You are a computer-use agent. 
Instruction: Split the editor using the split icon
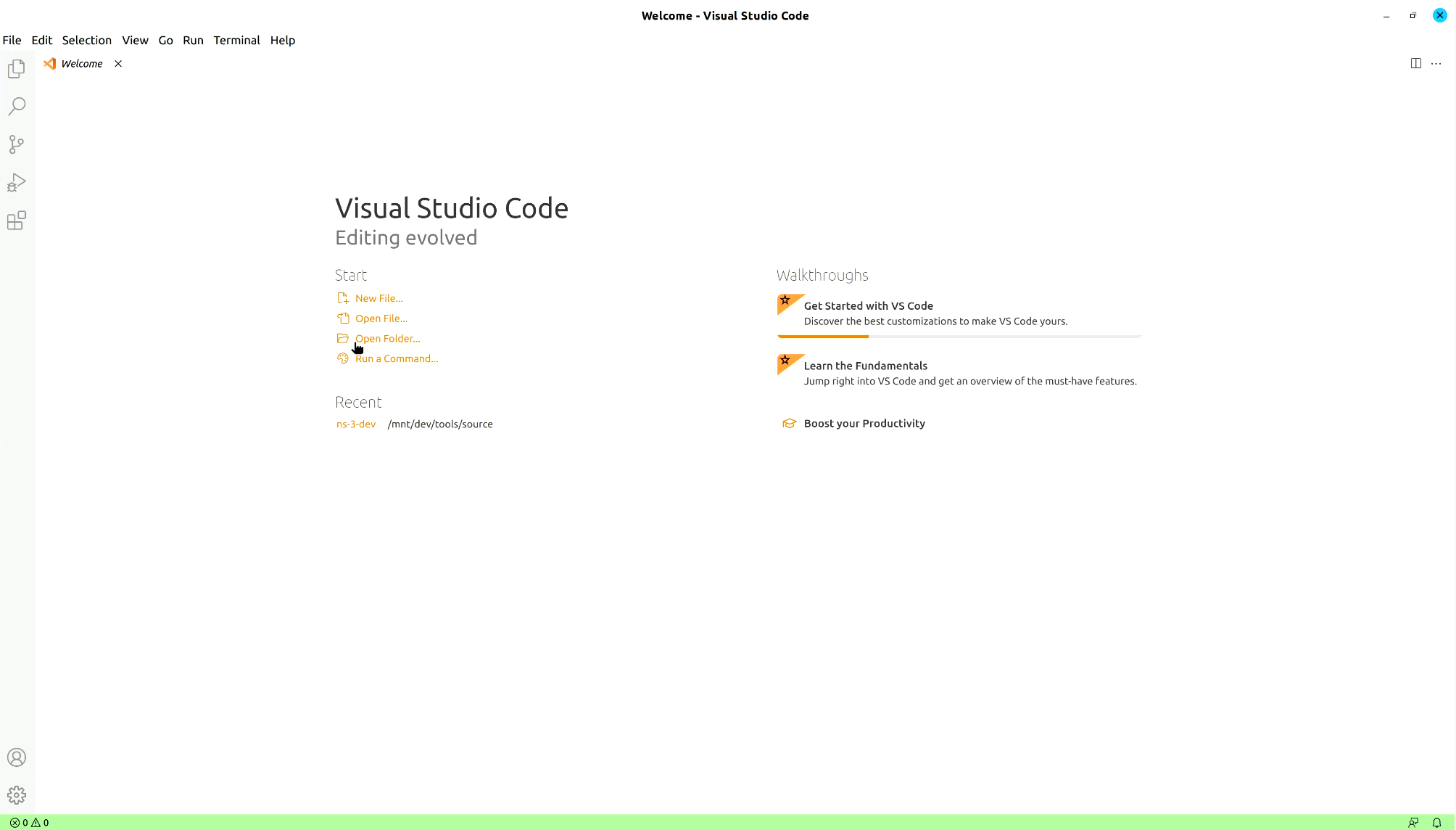1416,63
